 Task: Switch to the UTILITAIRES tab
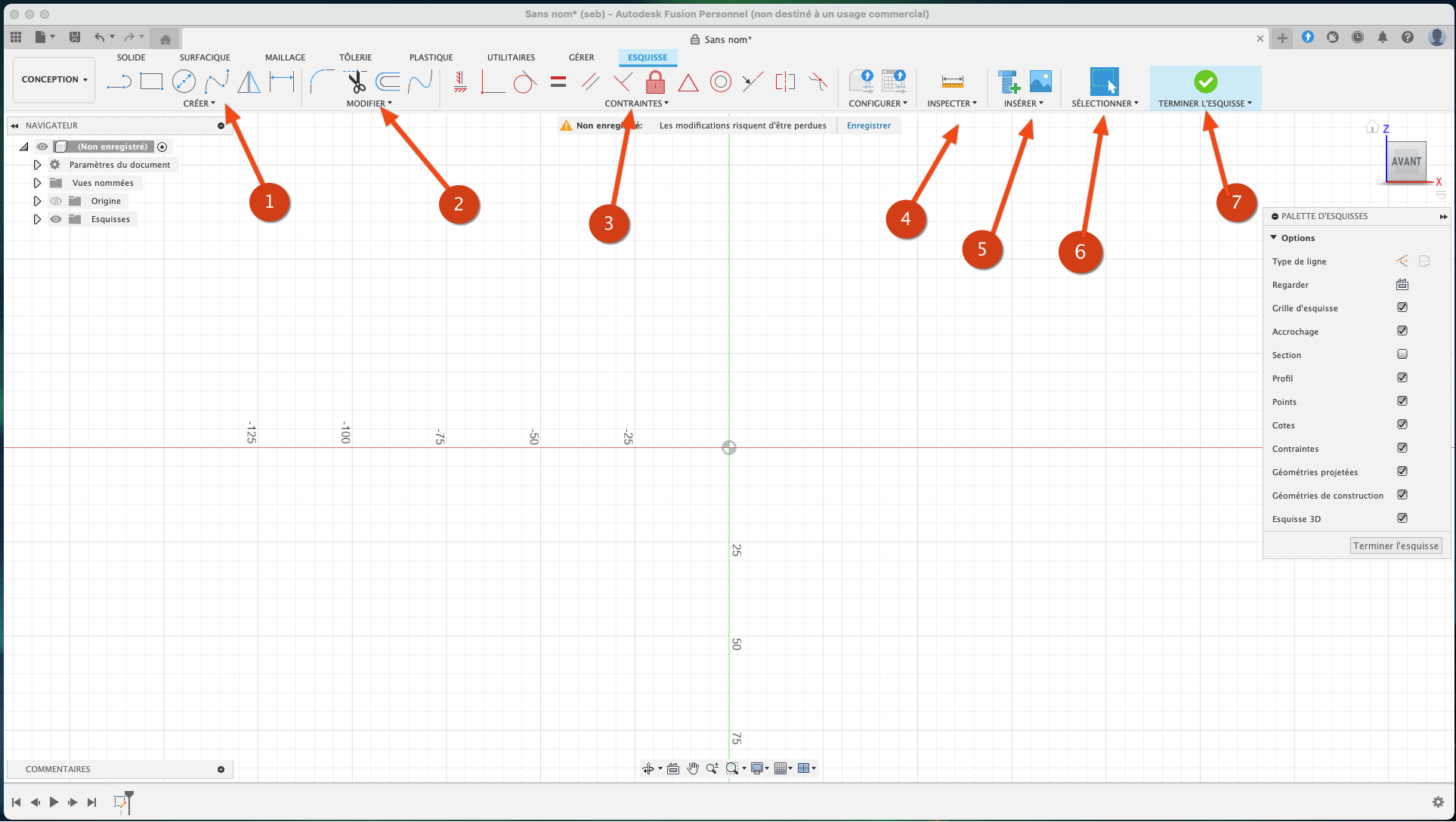[x=511, y=57]
